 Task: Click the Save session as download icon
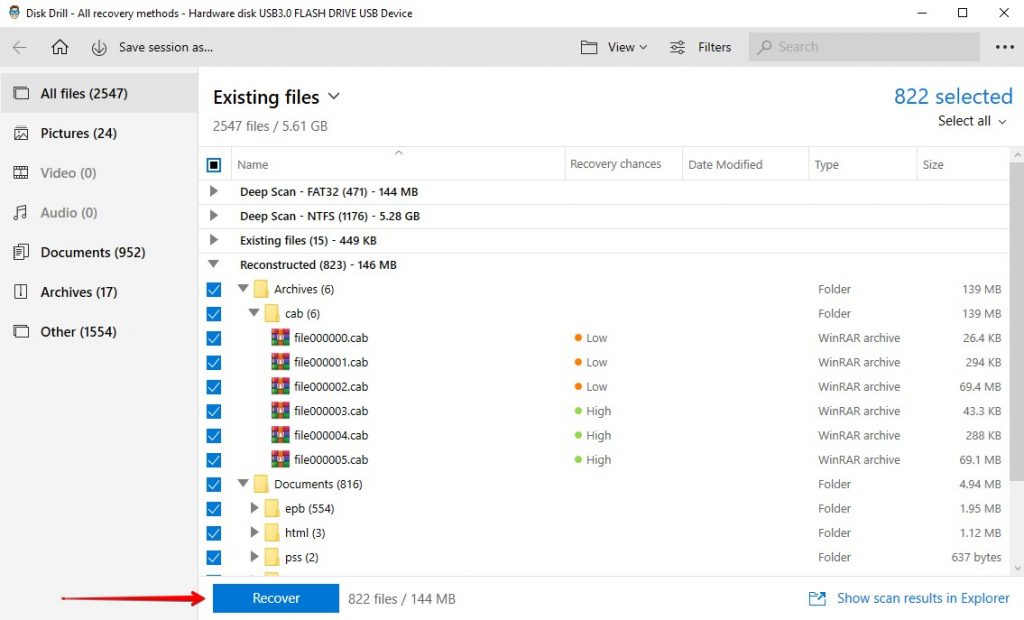(97, 46)
